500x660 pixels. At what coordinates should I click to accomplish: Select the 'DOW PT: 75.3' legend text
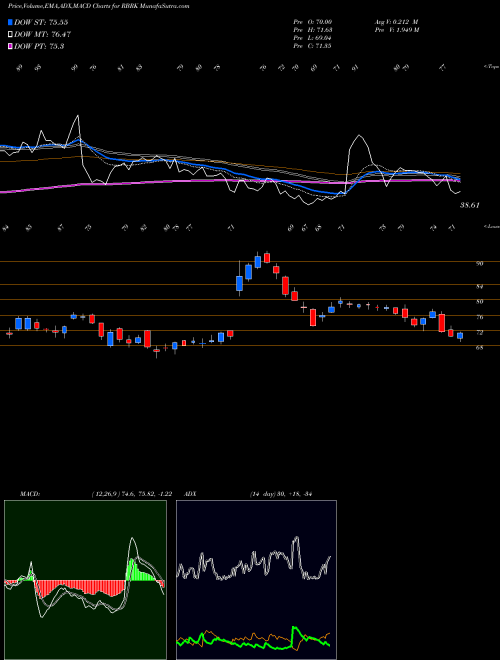pyautogui.click(x=39, y=46)
